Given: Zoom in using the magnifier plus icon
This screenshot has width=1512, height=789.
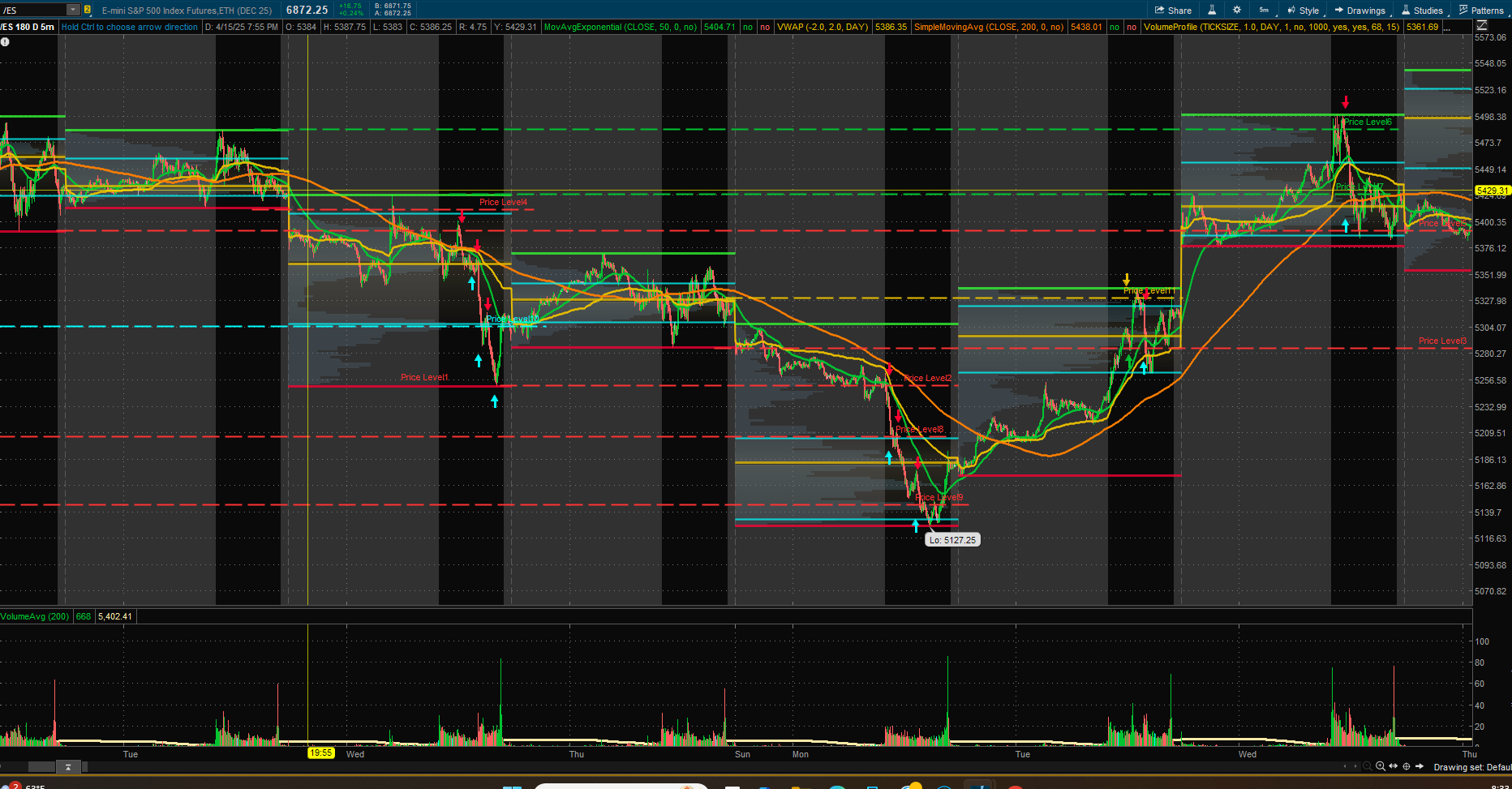Looking at the screenshot, I should (x=1380, y=766).
